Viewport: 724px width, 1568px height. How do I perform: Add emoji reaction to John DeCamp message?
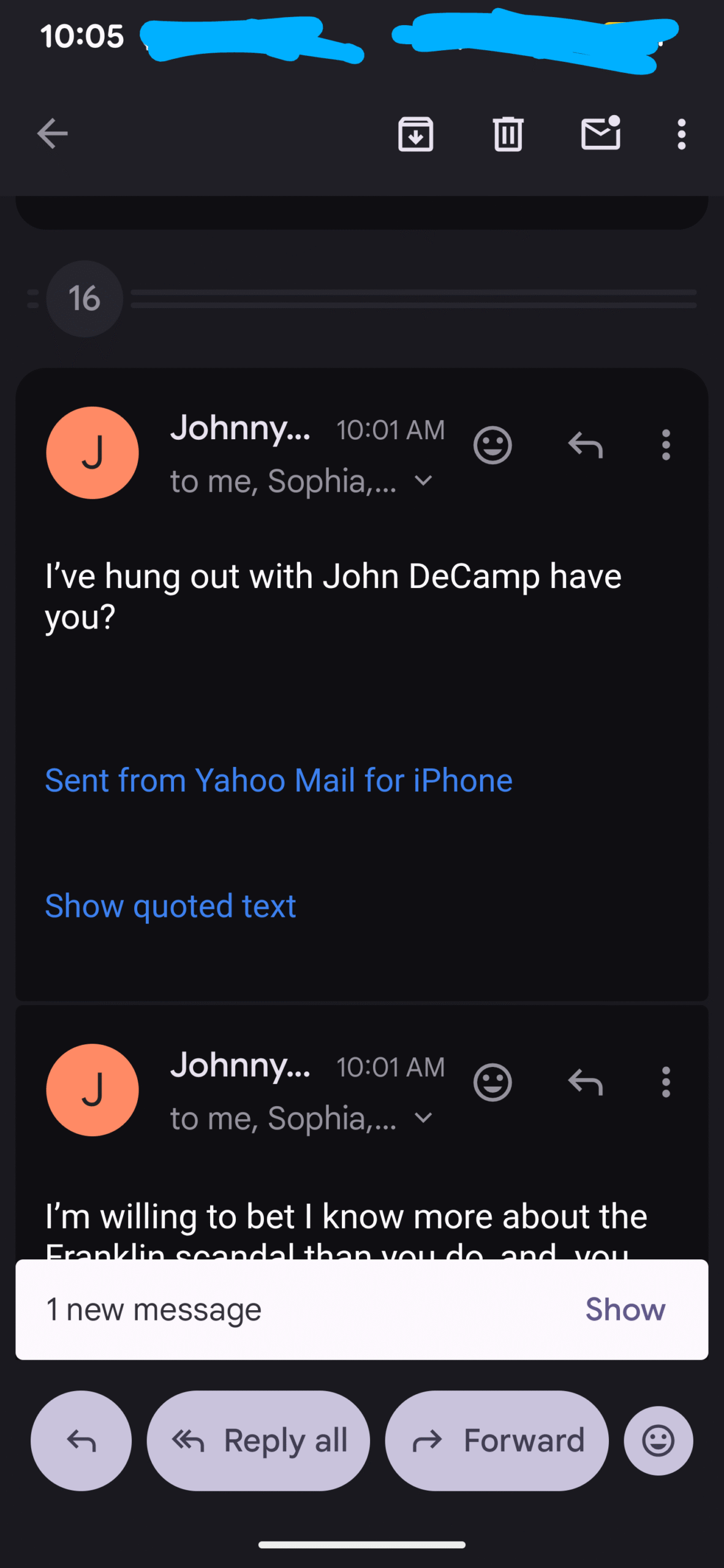(x=492, y=445)
